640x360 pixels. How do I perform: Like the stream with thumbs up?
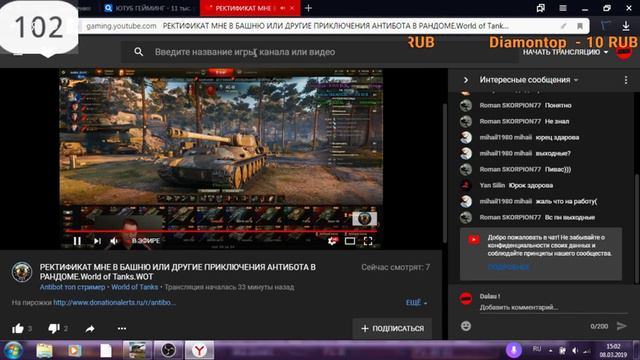click(x=18, y=328)
